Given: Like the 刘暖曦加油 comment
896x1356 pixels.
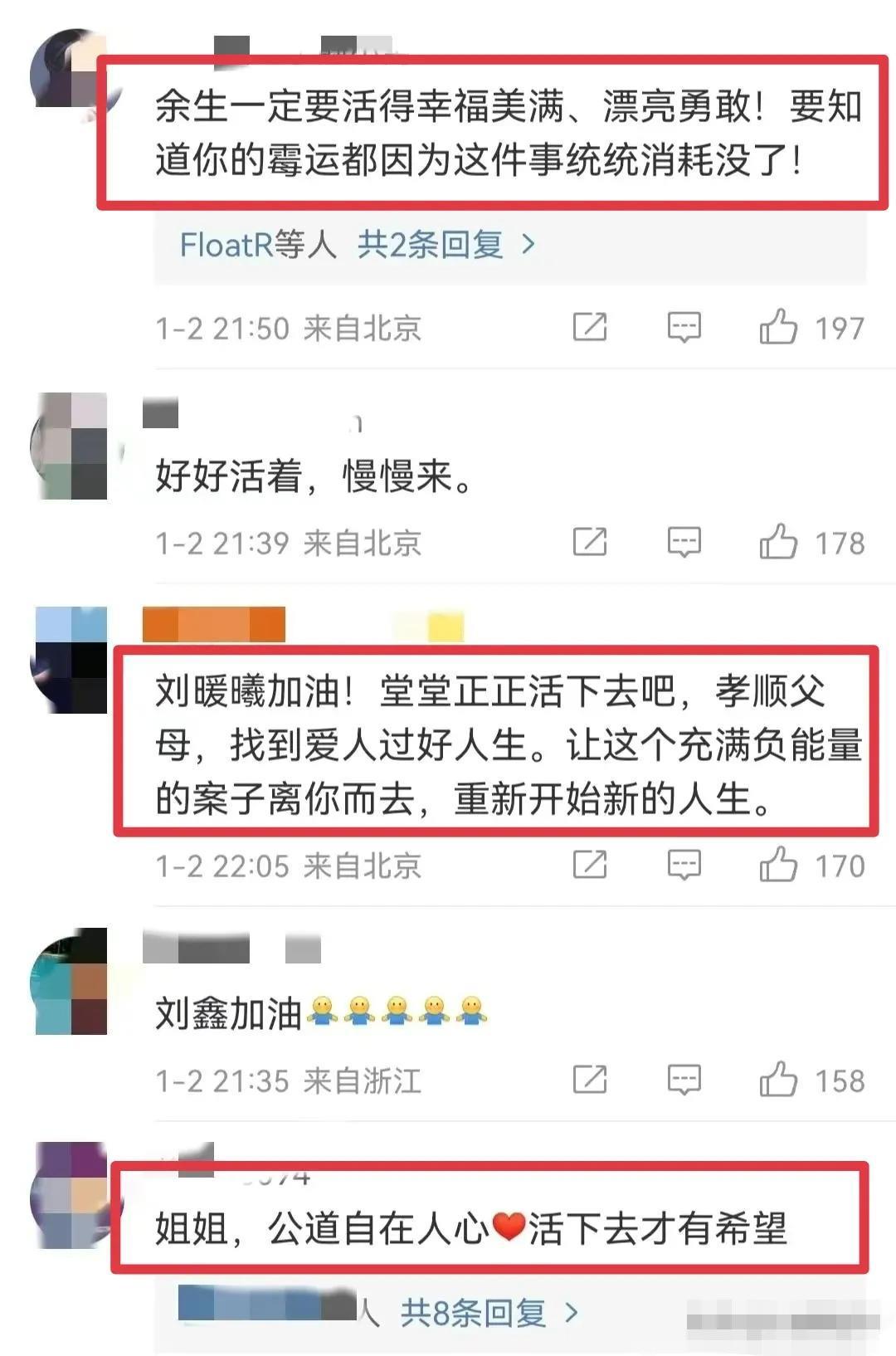Looking at the screenshot, I should [x=777, y=865].
